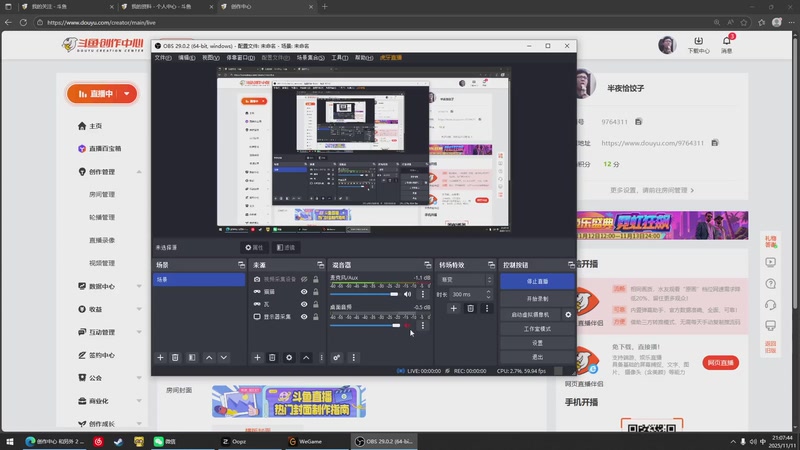Show hidden 视频采集设备 source via eye
This screenshot has width=800, height=450.
(304, 279)
